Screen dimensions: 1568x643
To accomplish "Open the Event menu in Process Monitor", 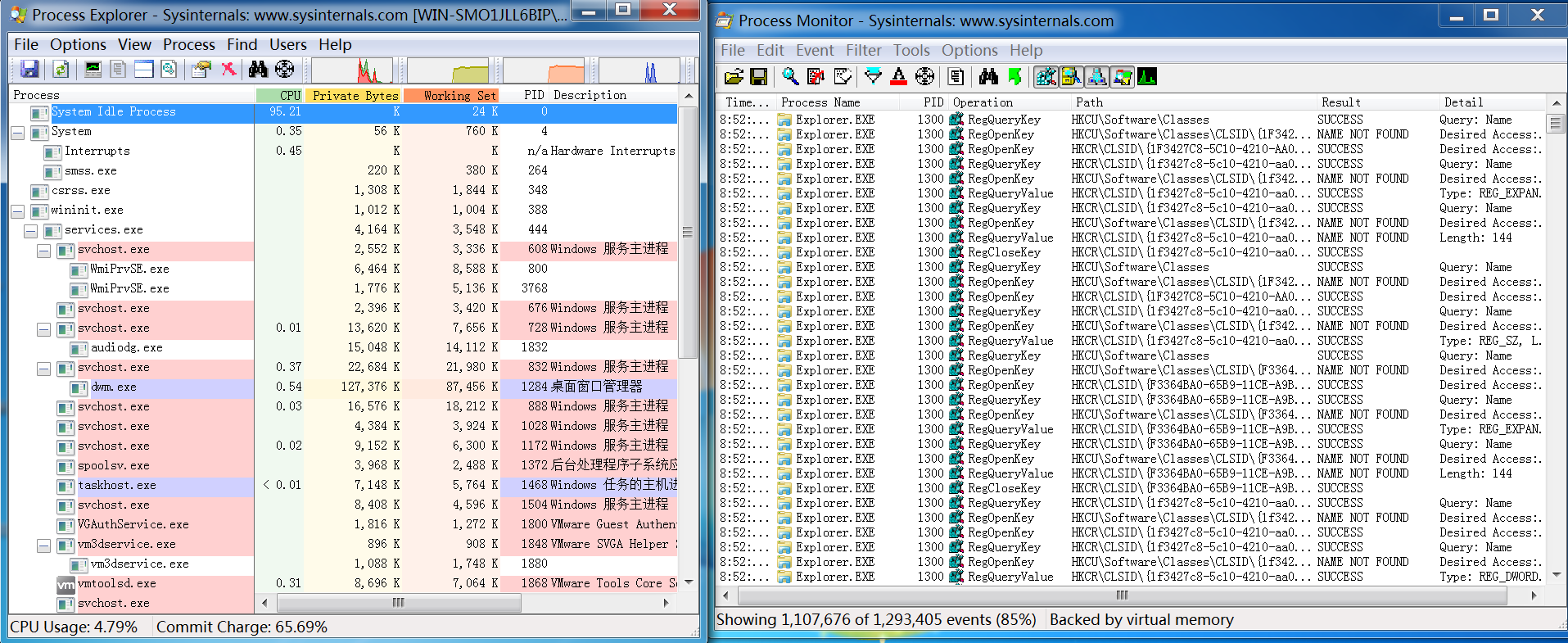I will coord(815,51).
